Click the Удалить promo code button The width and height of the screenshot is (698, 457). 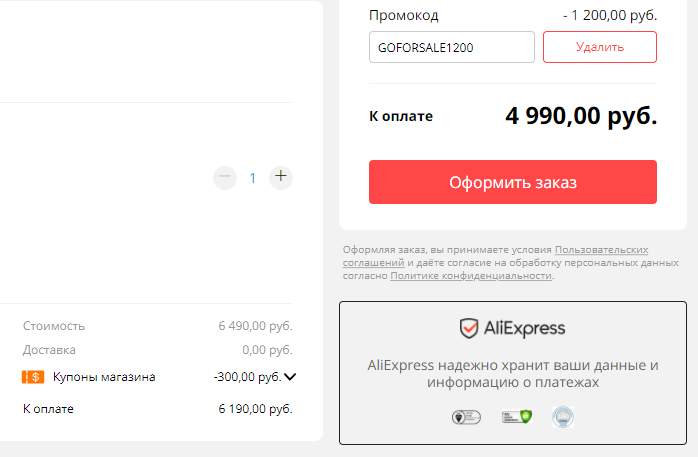600,47
